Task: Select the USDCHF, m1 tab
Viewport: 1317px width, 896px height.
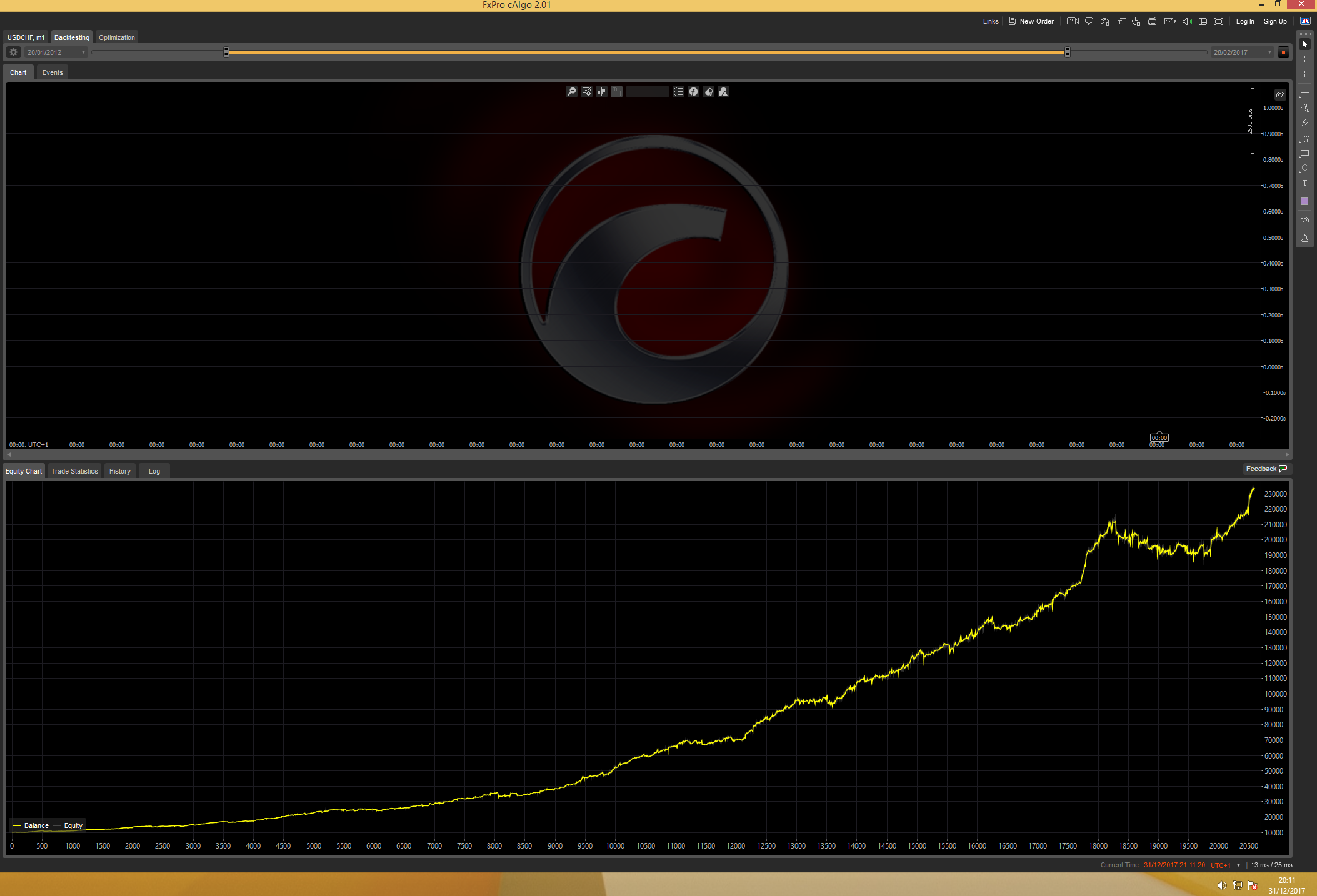Action: pos(26,37)
